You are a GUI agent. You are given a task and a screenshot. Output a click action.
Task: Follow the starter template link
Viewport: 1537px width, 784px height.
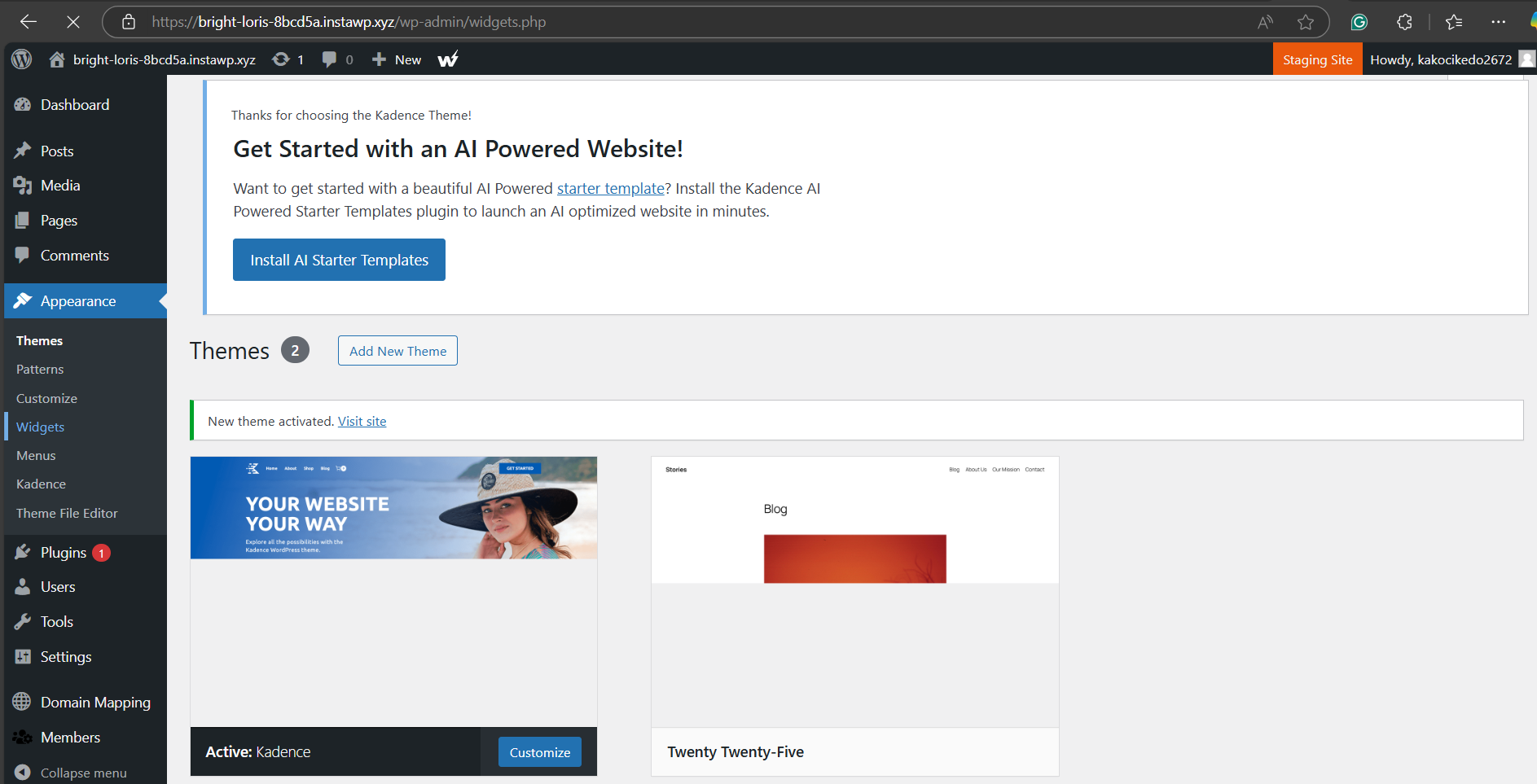tap(611, 188)
